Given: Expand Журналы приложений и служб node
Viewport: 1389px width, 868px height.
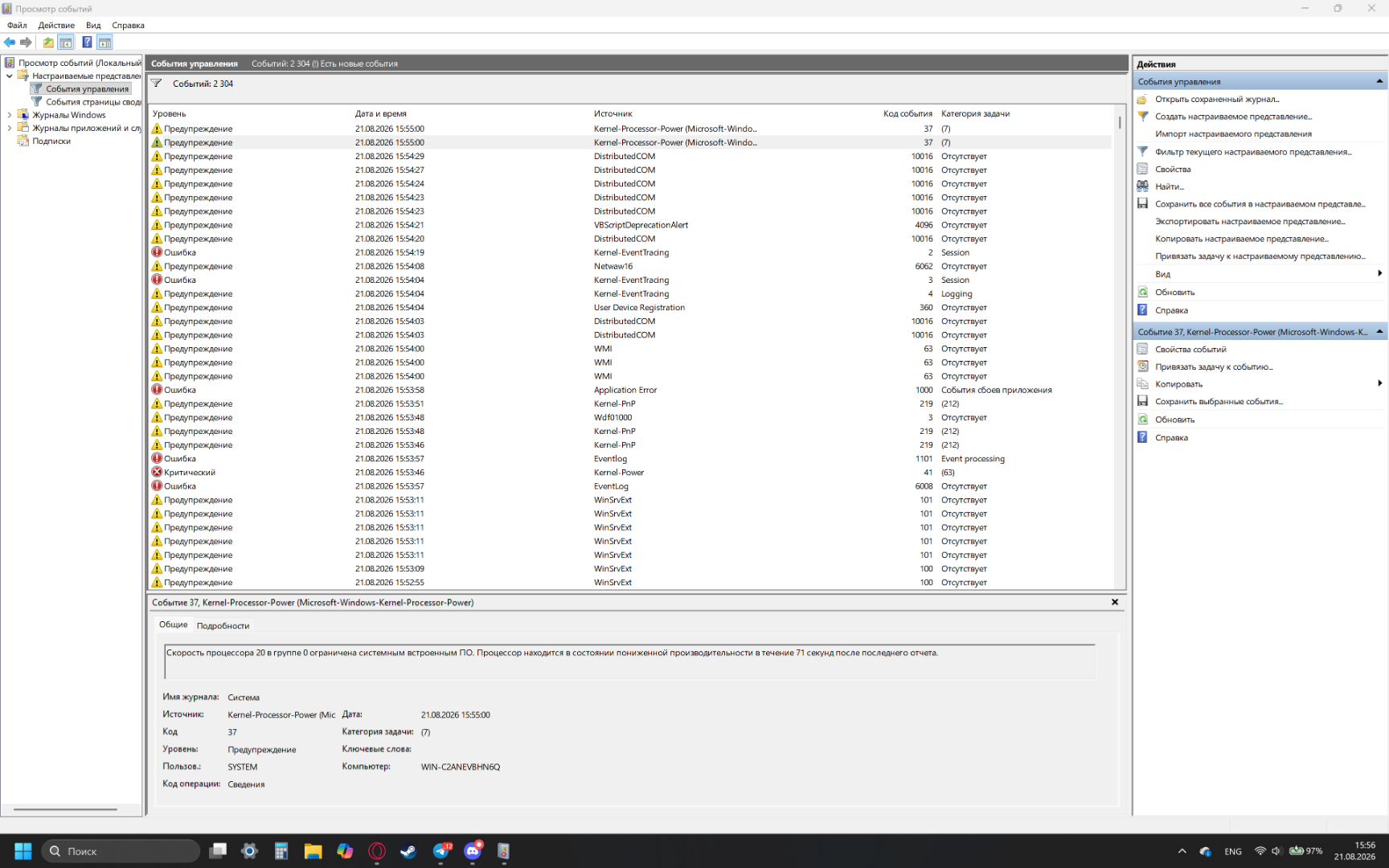Looking at the screenshot, I should coord(10,128).
